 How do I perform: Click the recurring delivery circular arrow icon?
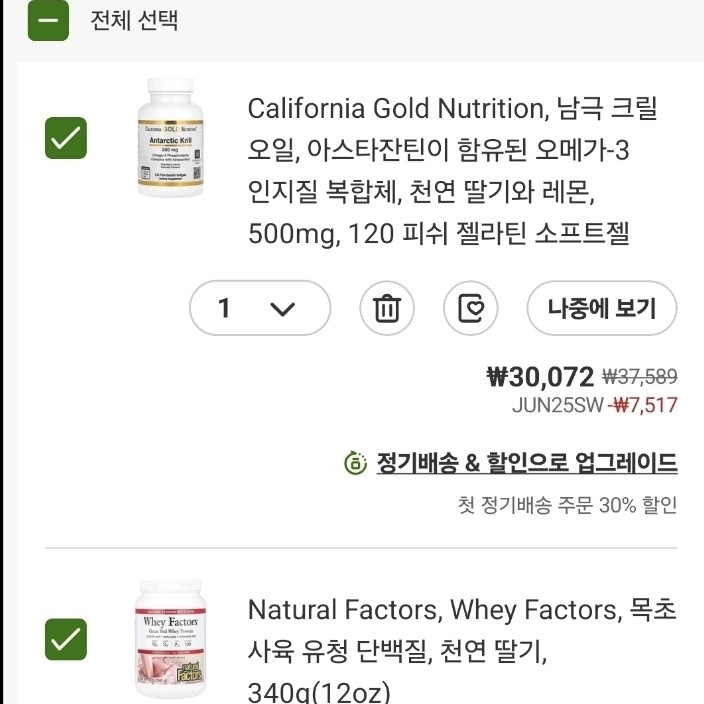355,463
